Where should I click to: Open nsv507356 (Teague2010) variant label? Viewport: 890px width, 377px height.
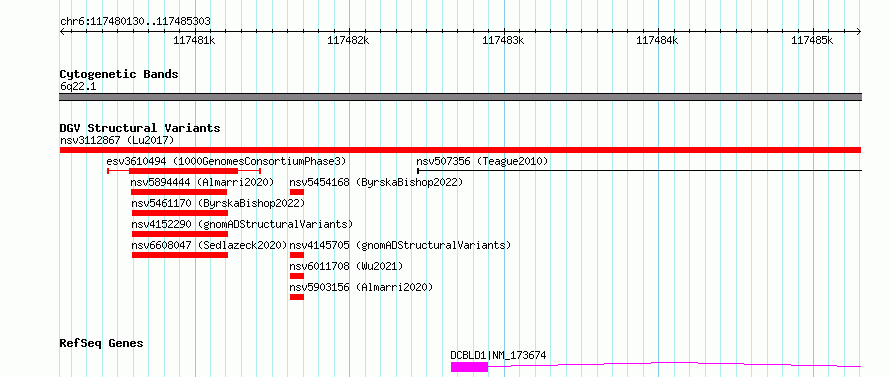click(482, 161)
